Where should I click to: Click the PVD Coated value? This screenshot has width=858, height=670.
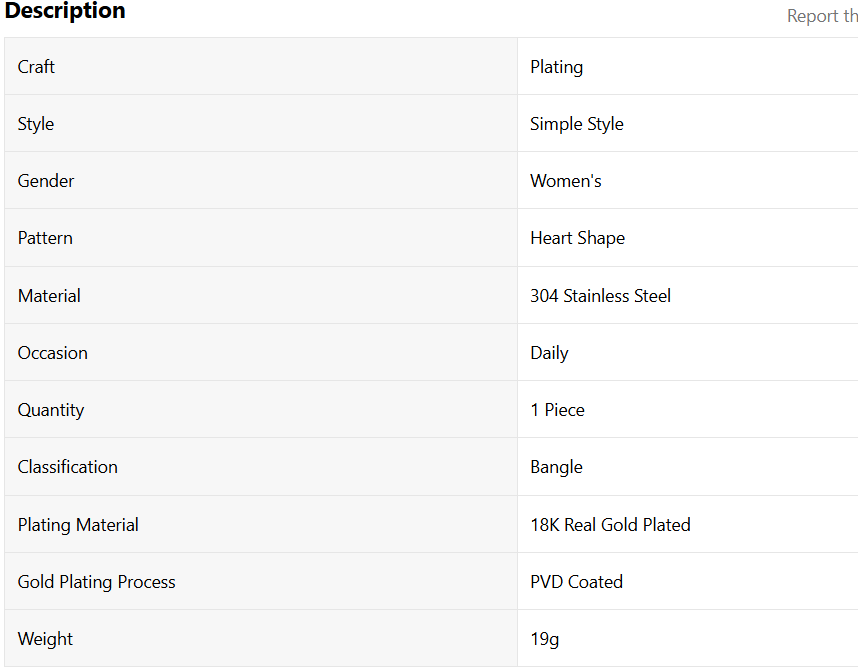coord(576,582)
